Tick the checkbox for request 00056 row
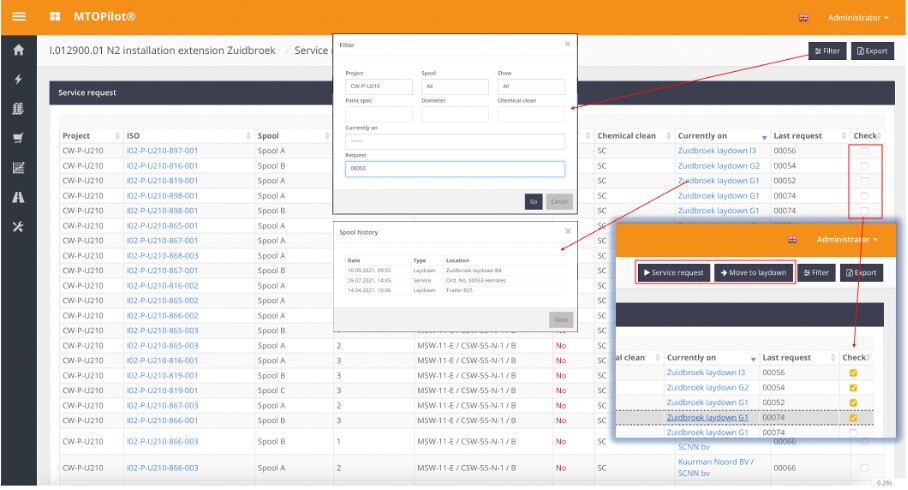 pyautogui.click(x=864, y=151)
